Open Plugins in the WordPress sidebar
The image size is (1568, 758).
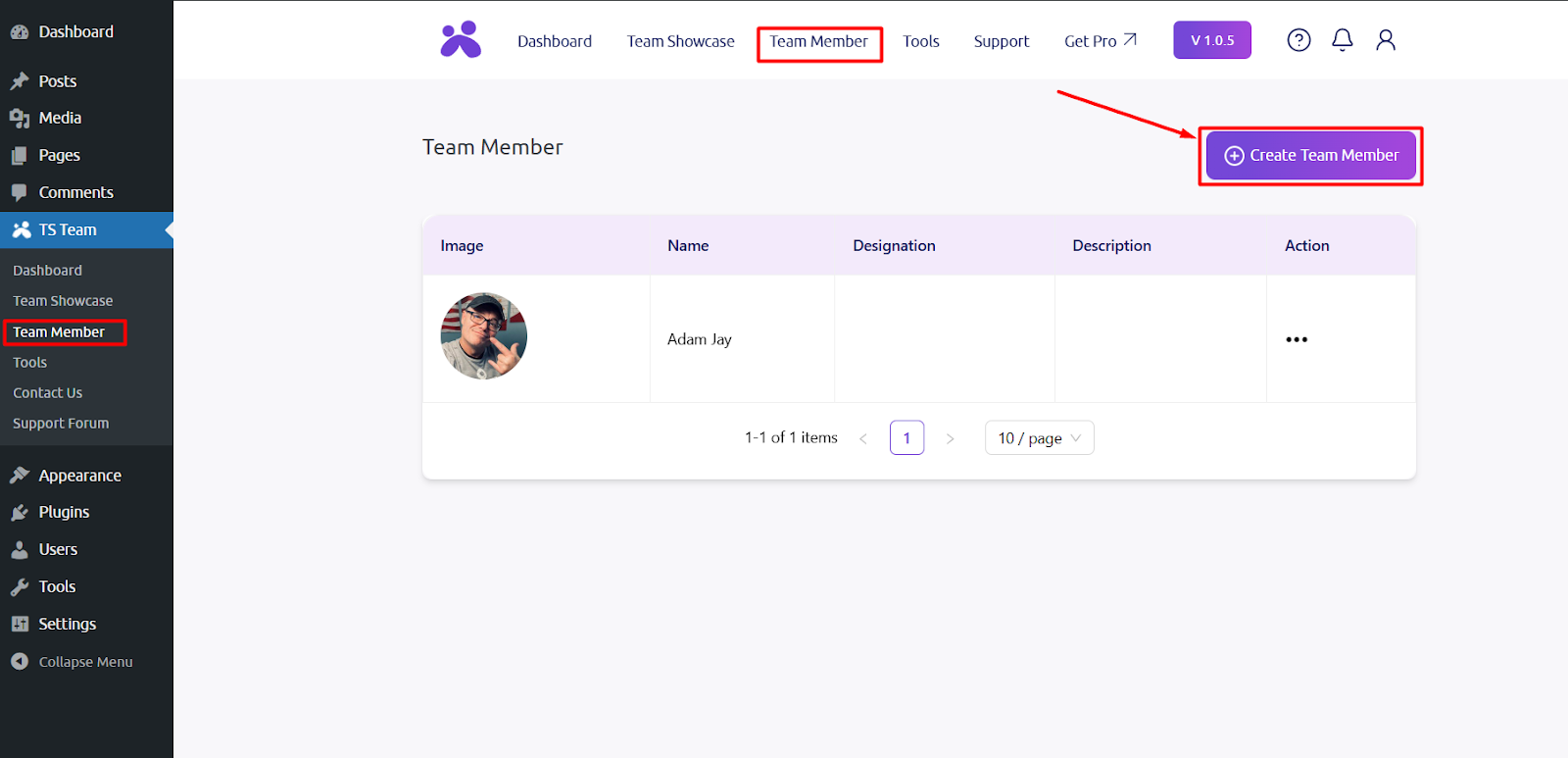[64, 512]
